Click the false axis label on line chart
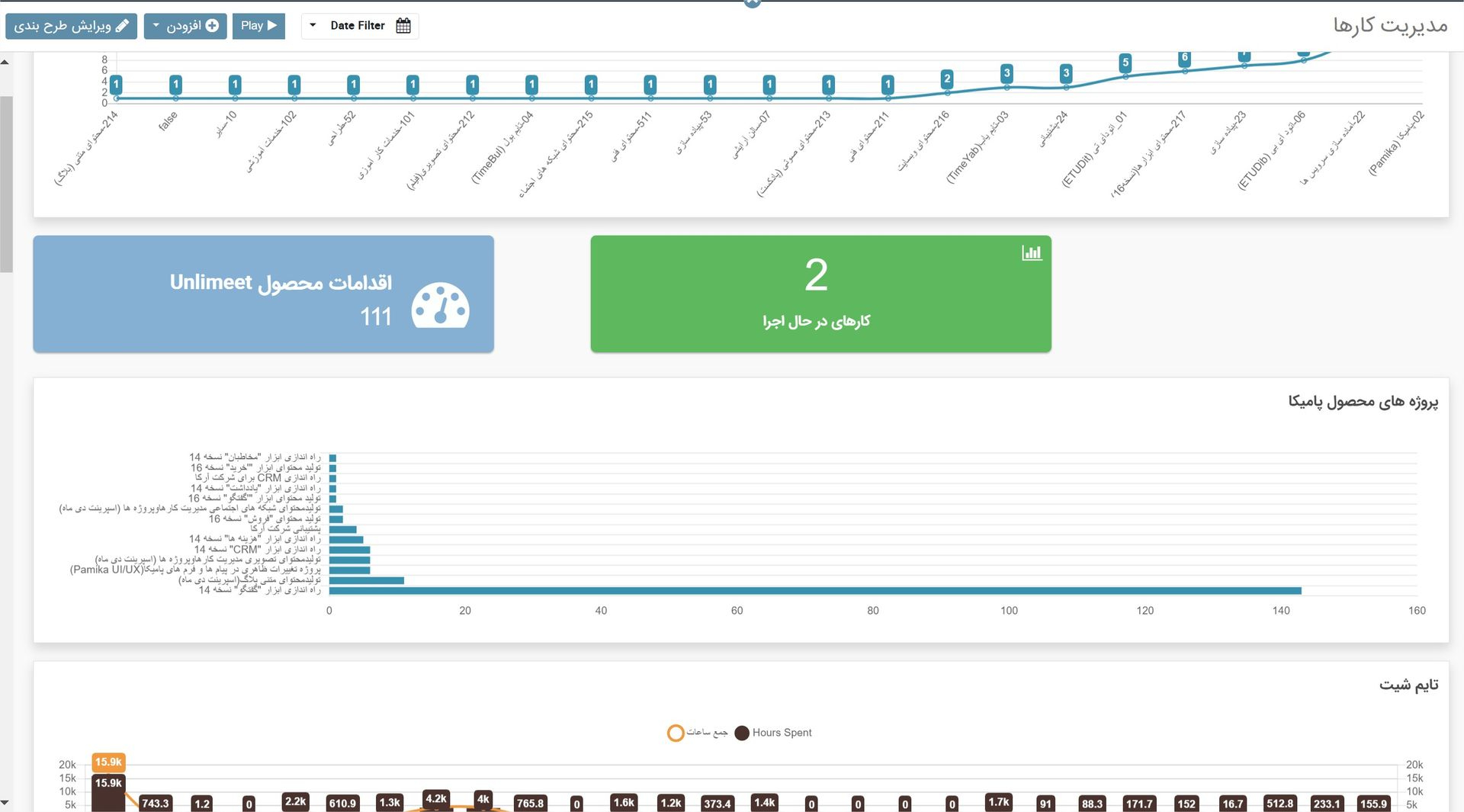Image resolution: width=1464 pixels, height=812 pixels. 168,120
